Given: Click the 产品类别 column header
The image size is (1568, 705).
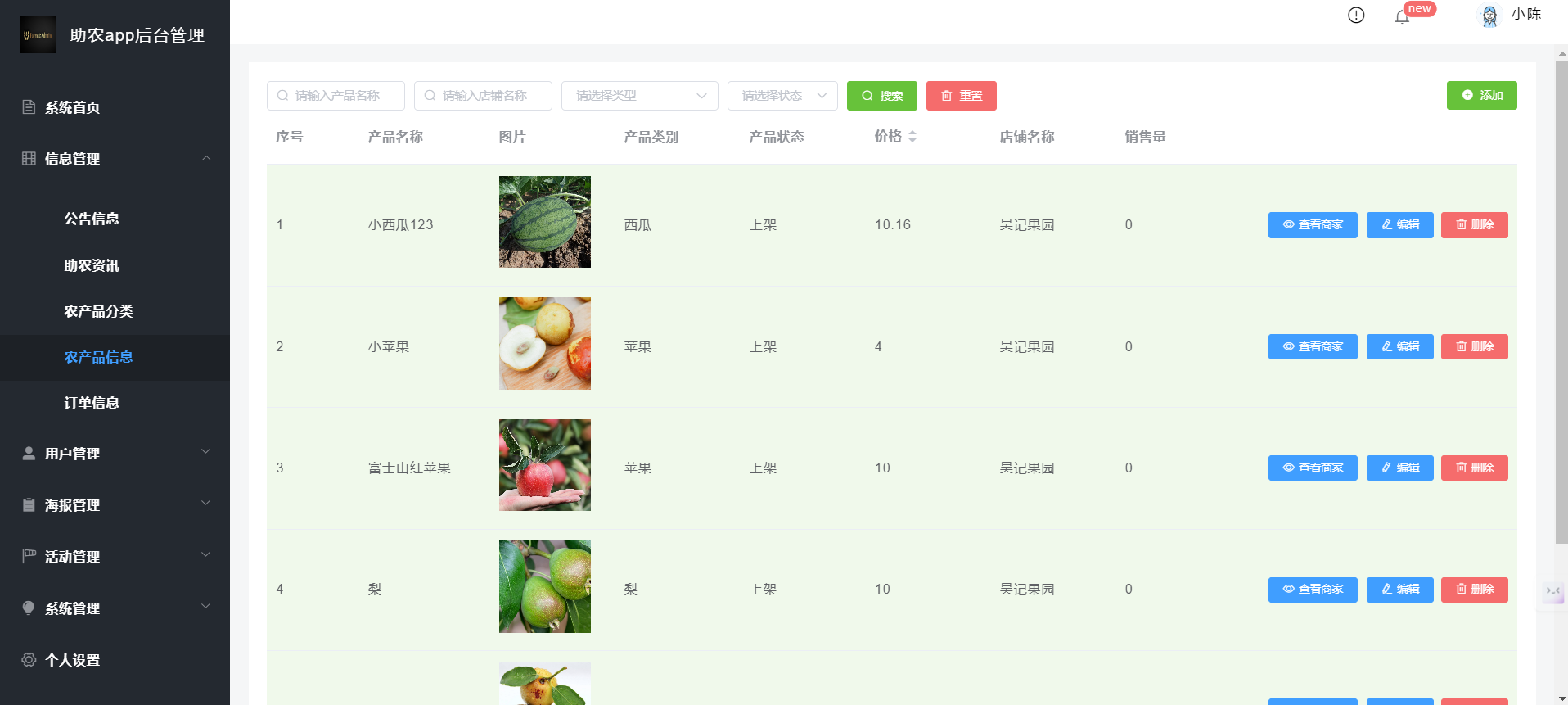Looking at the screenshot, I should [651, 137].
